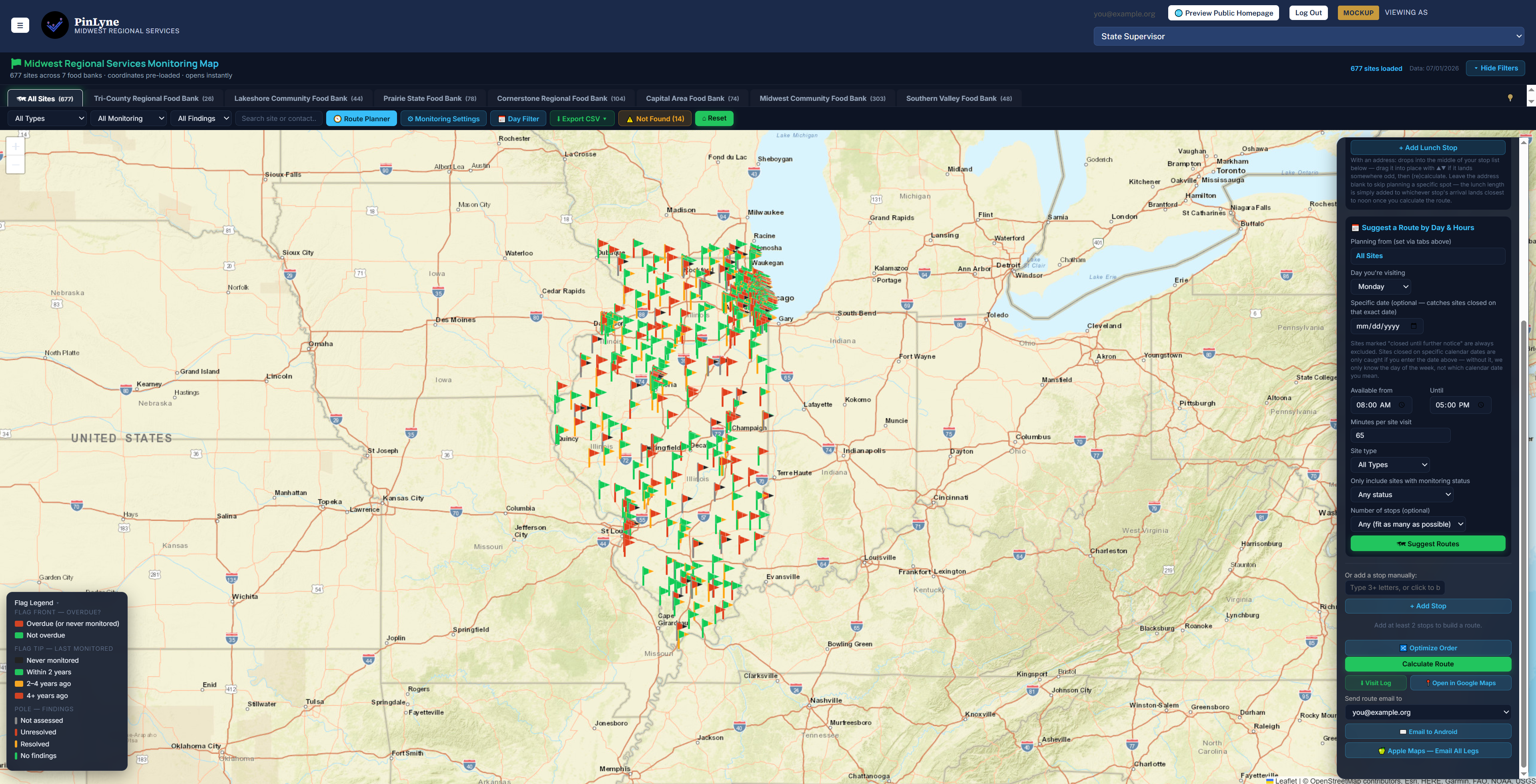Select the All Sites tab
Screen dimensions: 1536x784
[x=45, y=98]
